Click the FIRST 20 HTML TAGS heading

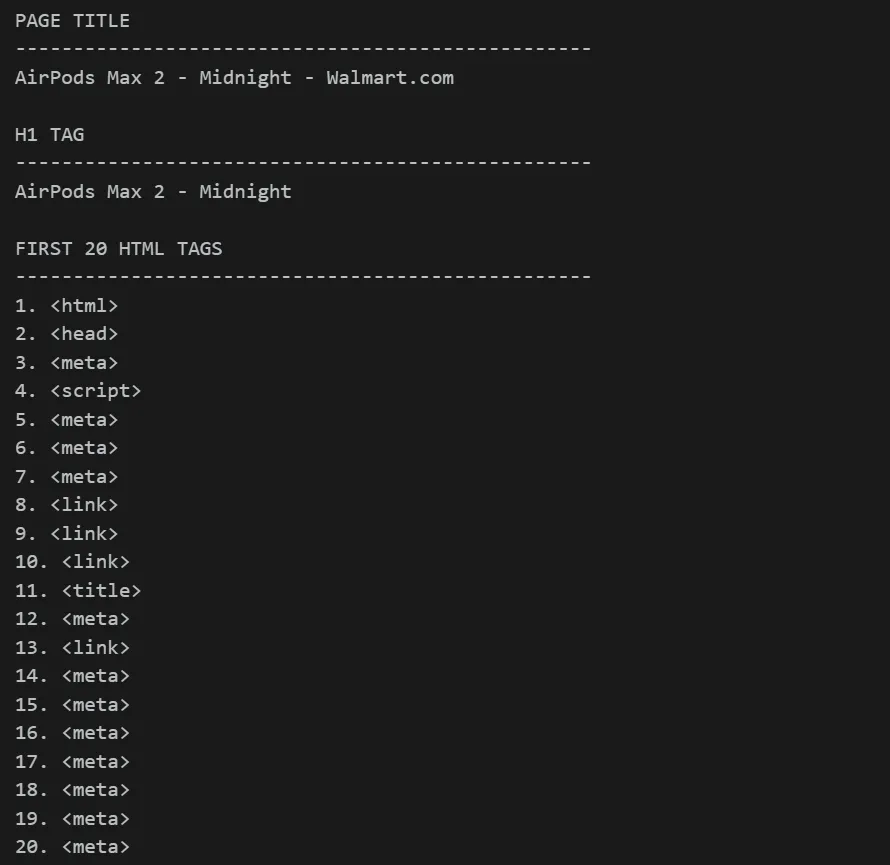tap(119, 249)
